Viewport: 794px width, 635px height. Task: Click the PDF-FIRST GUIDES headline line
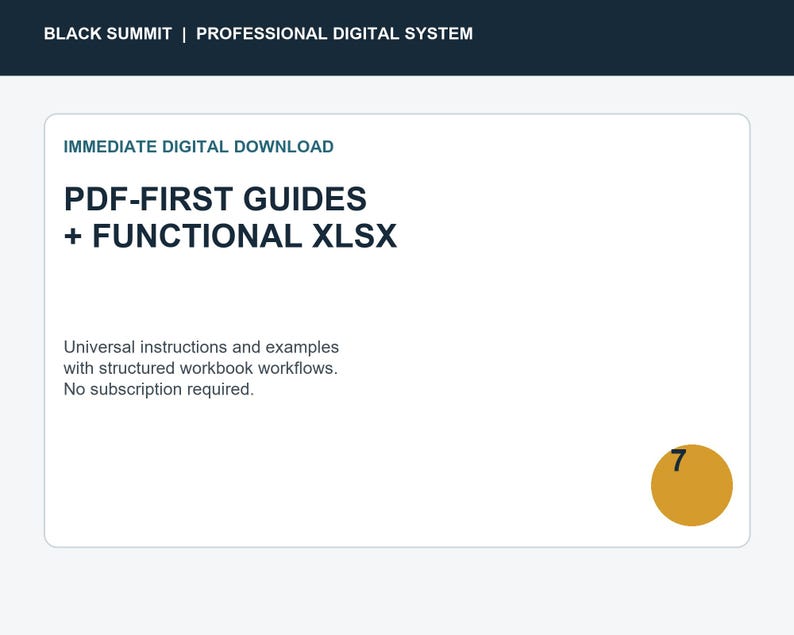[x=215, y=199]
